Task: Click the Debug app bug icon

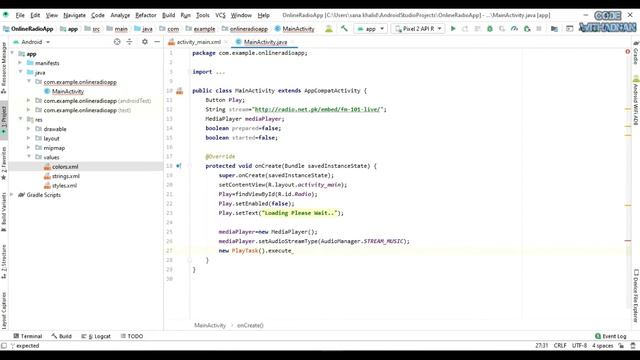Action: 490,29
